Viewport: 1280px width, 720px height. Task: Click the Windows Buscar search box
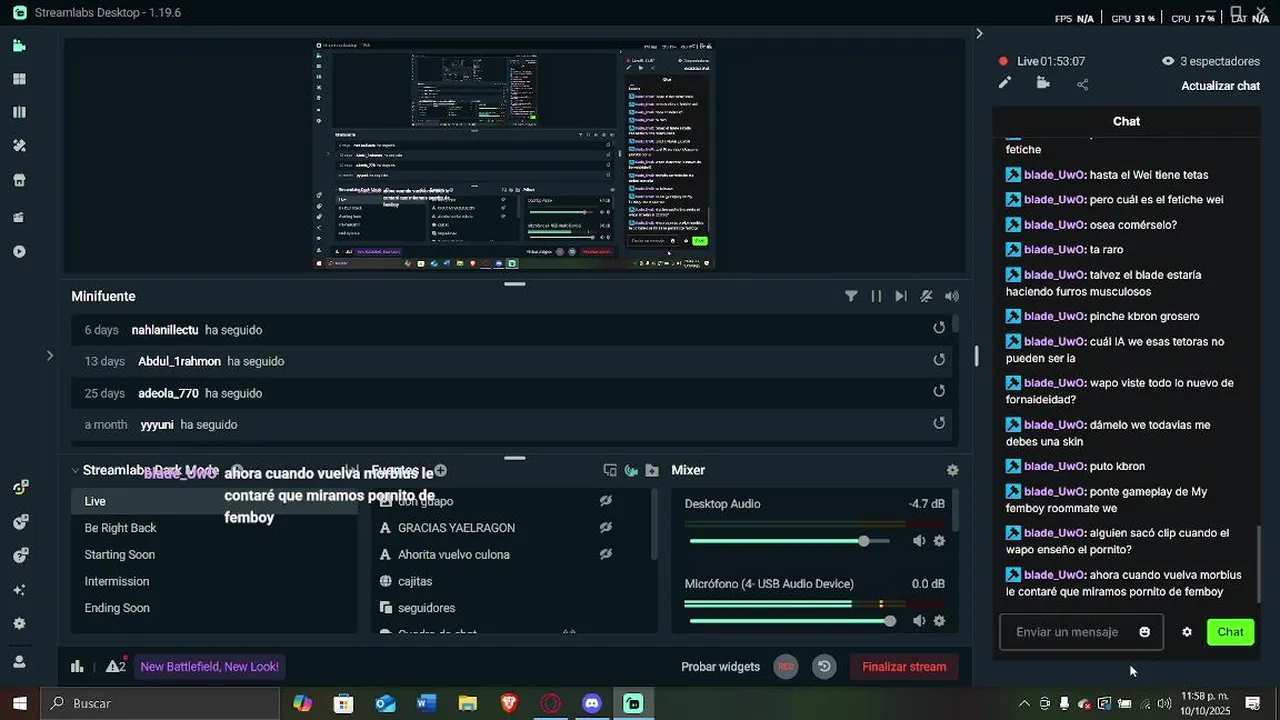pyautogui.click(x=159, y=704)
